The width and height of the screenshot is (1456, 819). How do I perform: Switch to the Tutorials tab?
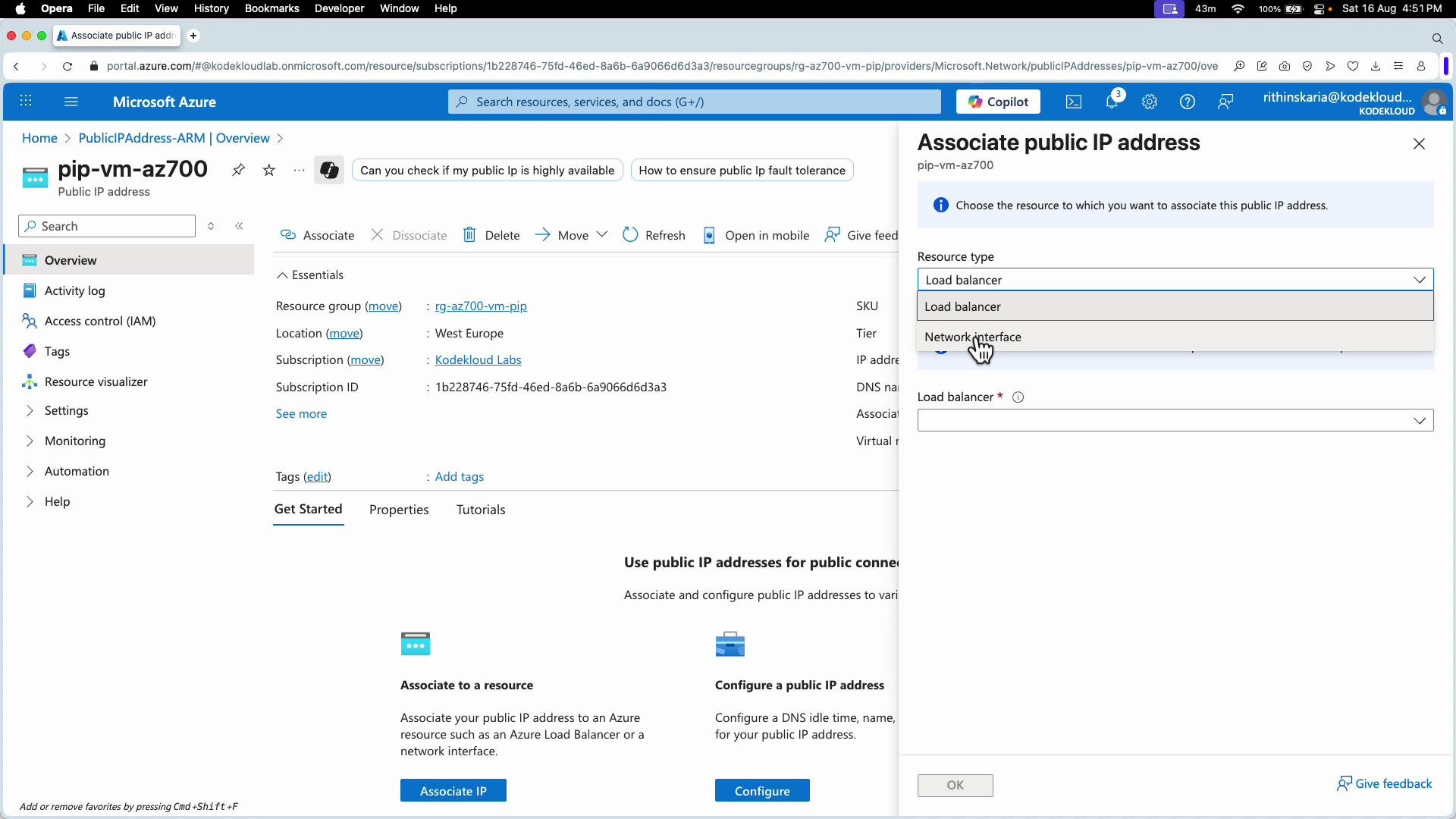coord(481,510)
